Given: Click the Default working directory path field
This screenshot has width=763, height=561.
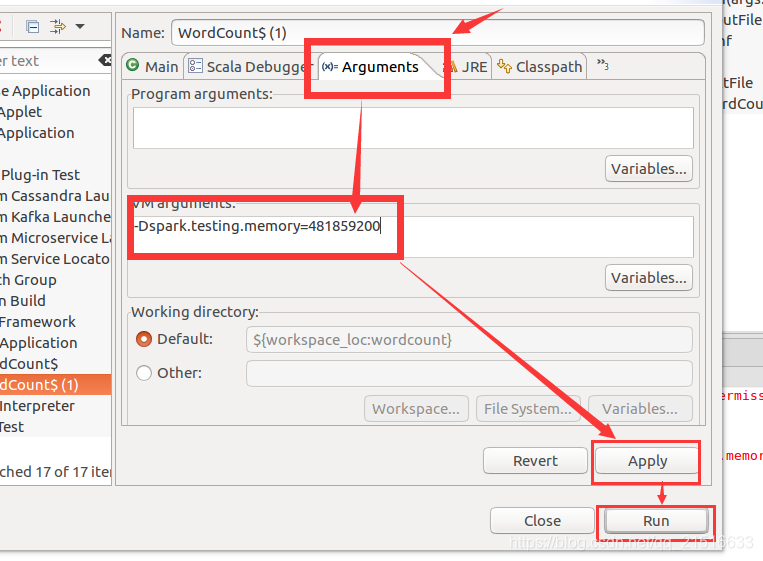Looking at the screenshot, I should pyautogui.click(x=469, y=339).
